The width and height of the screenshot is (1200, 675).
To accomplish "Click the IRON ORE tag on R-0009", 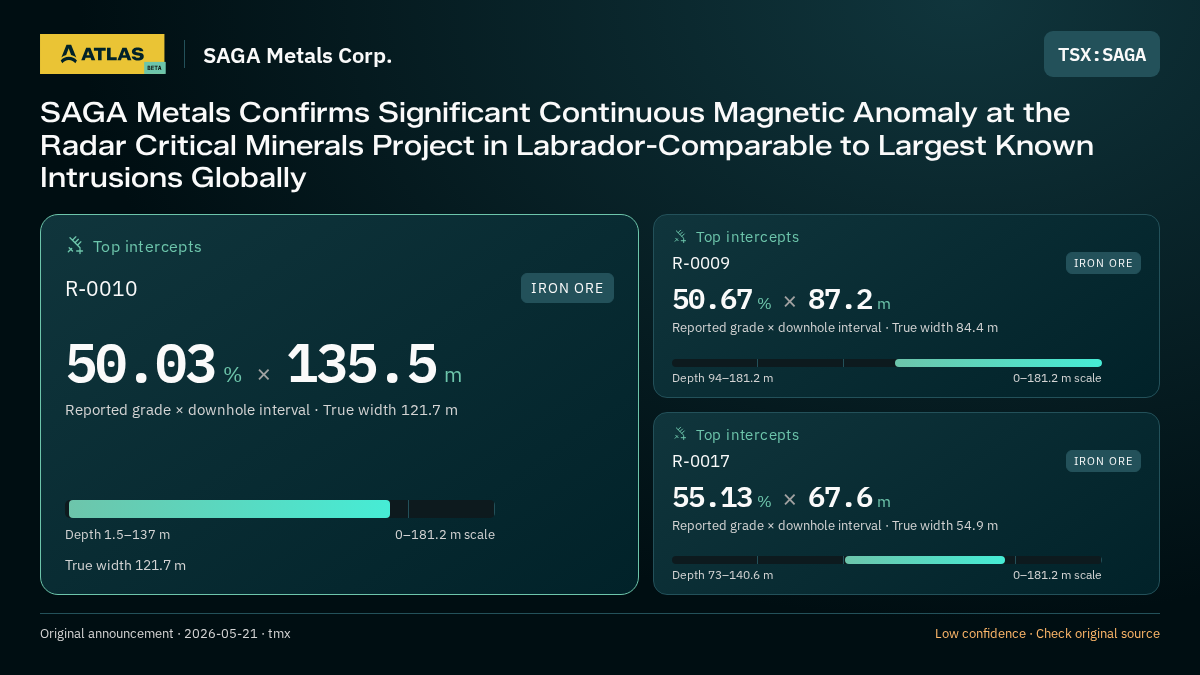I will 1103,263.
